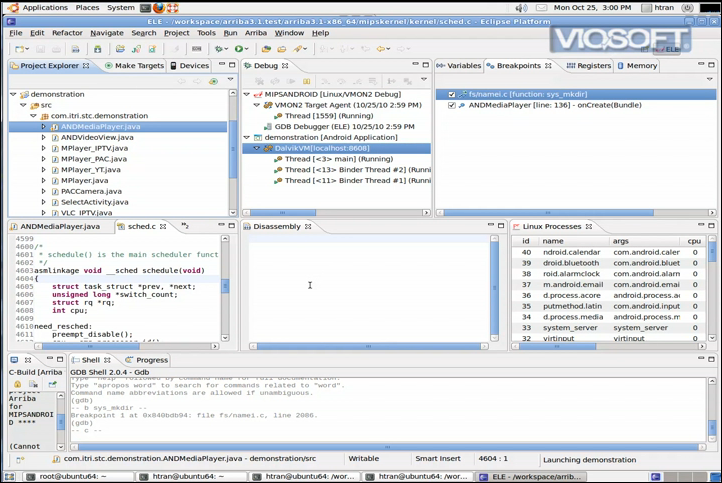Click the New wizard toolbar icon
Image resolution: width=722 pixels, height=483 pixels.
tap(19, 49)
